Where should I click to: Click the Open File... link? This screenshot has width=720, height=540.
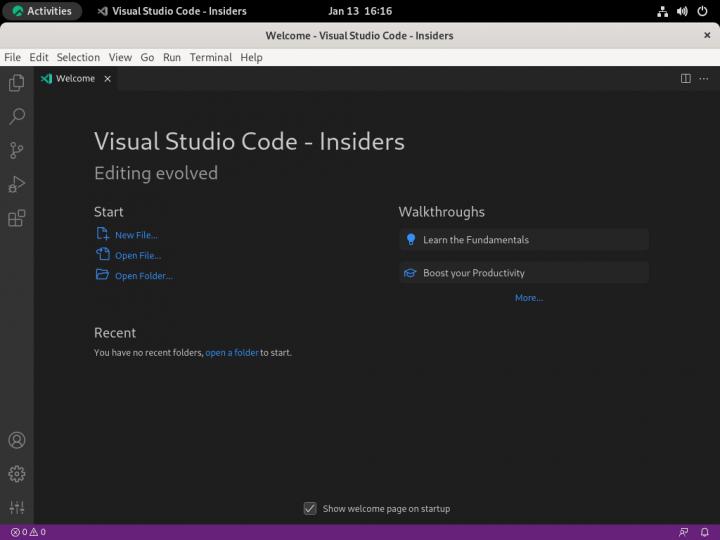tap(138, 255)
